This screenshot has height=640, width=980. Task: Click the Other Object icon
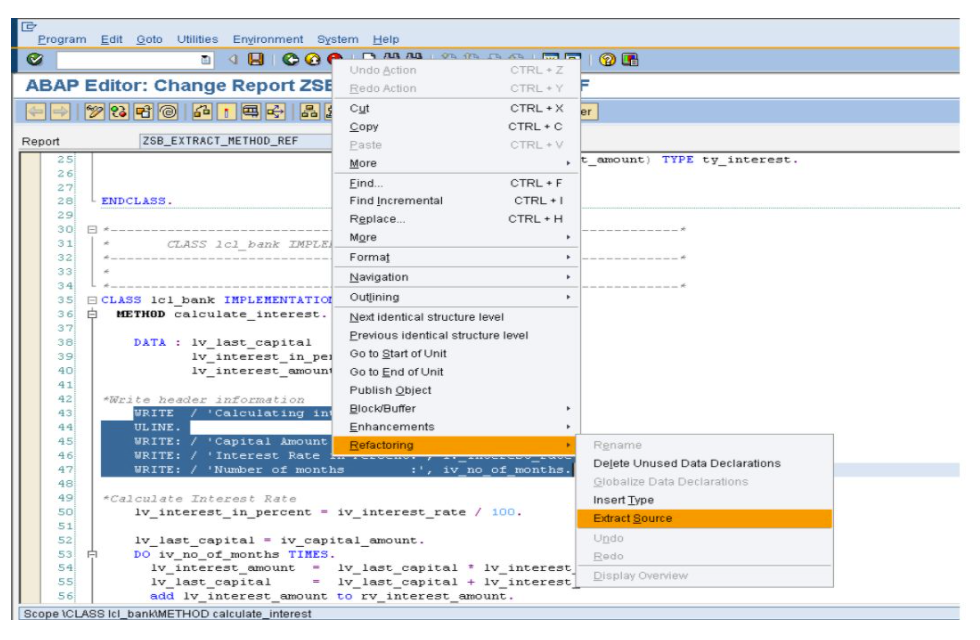click(x=143, y=112)
